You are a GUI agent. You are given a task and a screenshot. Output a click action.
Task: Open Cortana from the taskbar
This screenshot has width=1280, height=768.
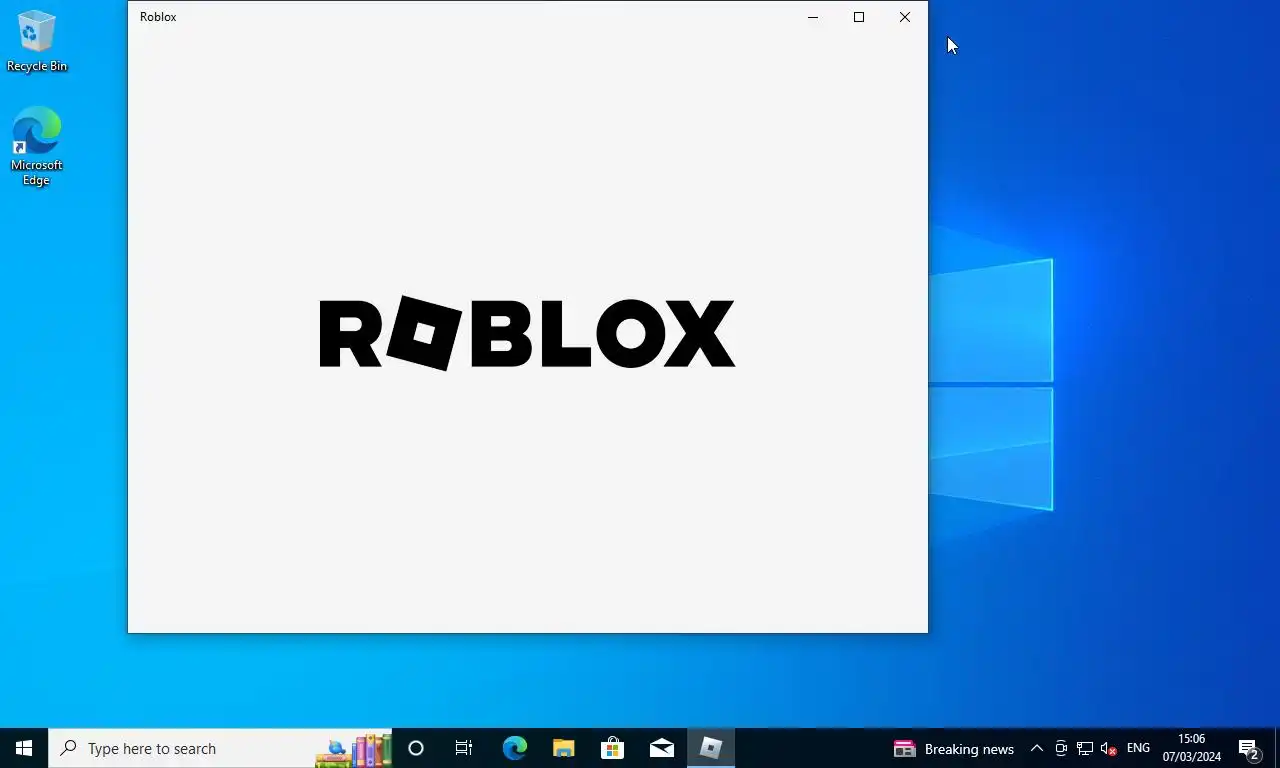pos(416,748)
